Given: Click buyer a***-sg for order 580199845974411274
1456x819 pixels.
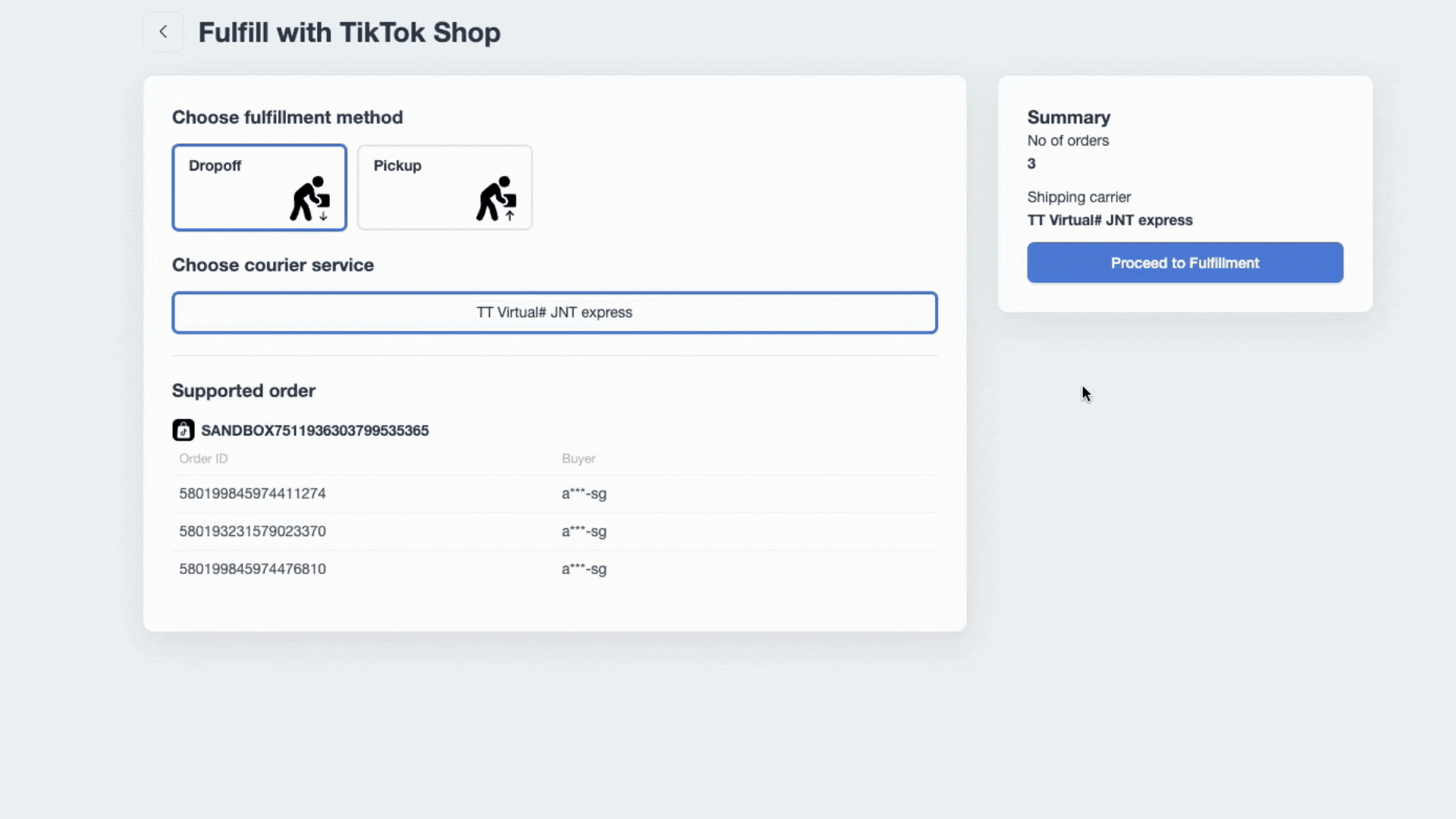Looking at the screenshot, I should pyautogui.click(x=584, y=494).
